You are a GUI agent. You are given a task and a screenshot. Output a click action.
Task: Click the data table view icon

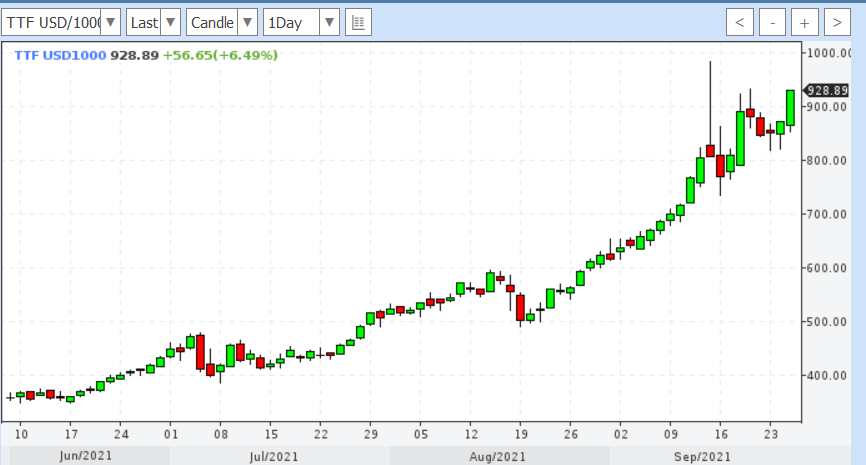(358, 23)
